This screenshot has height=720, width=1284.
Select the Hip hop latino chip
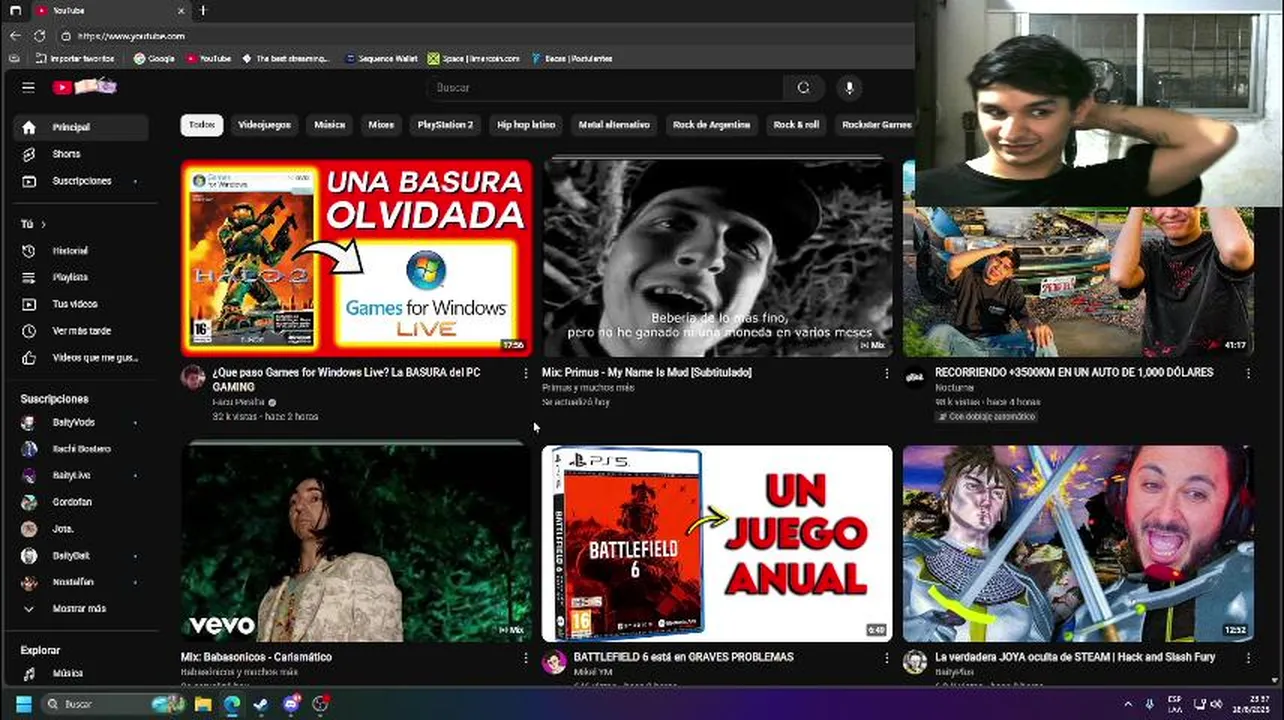526,125
